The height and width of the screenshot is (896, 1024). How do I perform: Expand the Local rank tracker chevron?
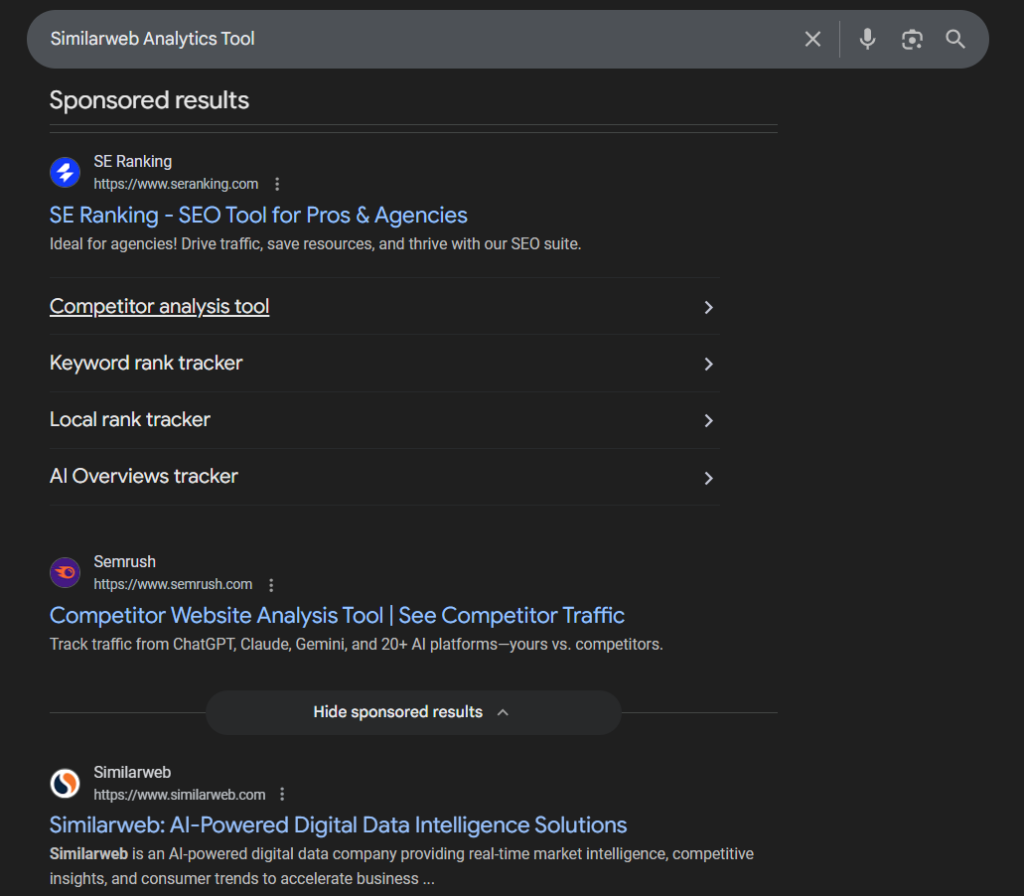[708, 420]
